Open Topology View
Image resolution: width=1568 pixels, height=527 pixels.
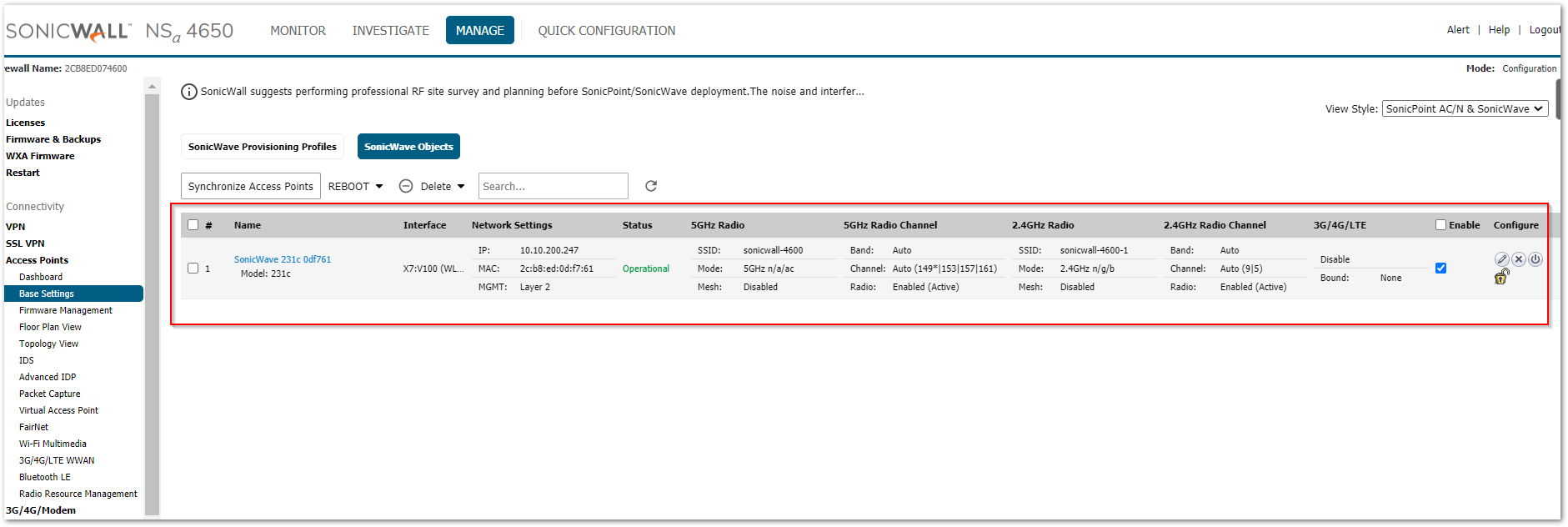coord(49,344)
